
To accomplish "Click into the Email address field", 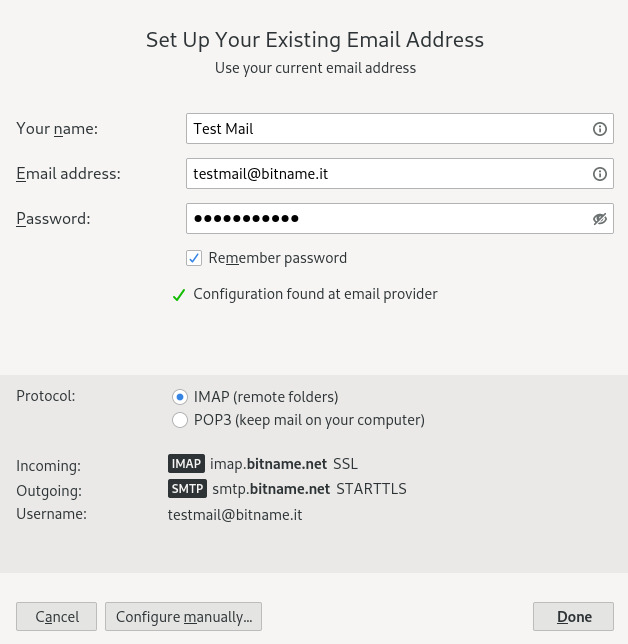I will 400,174.
